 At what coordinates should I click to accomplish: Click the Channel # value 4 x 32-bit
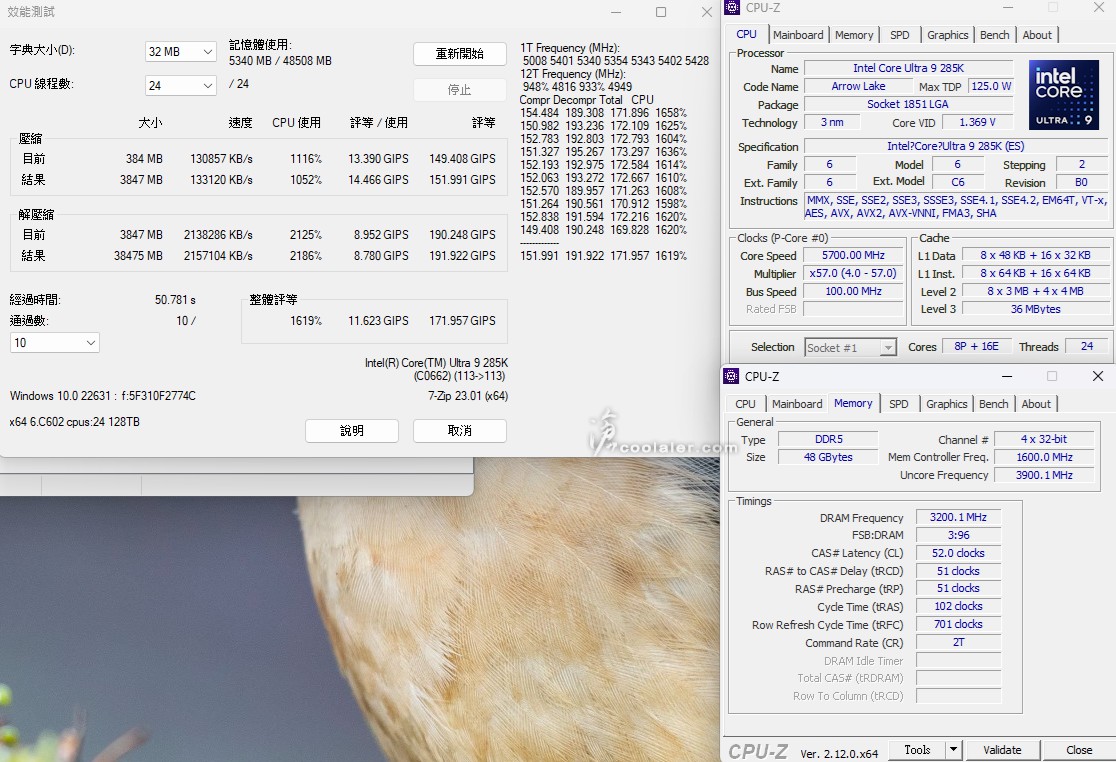click(x=1044, y=439)
